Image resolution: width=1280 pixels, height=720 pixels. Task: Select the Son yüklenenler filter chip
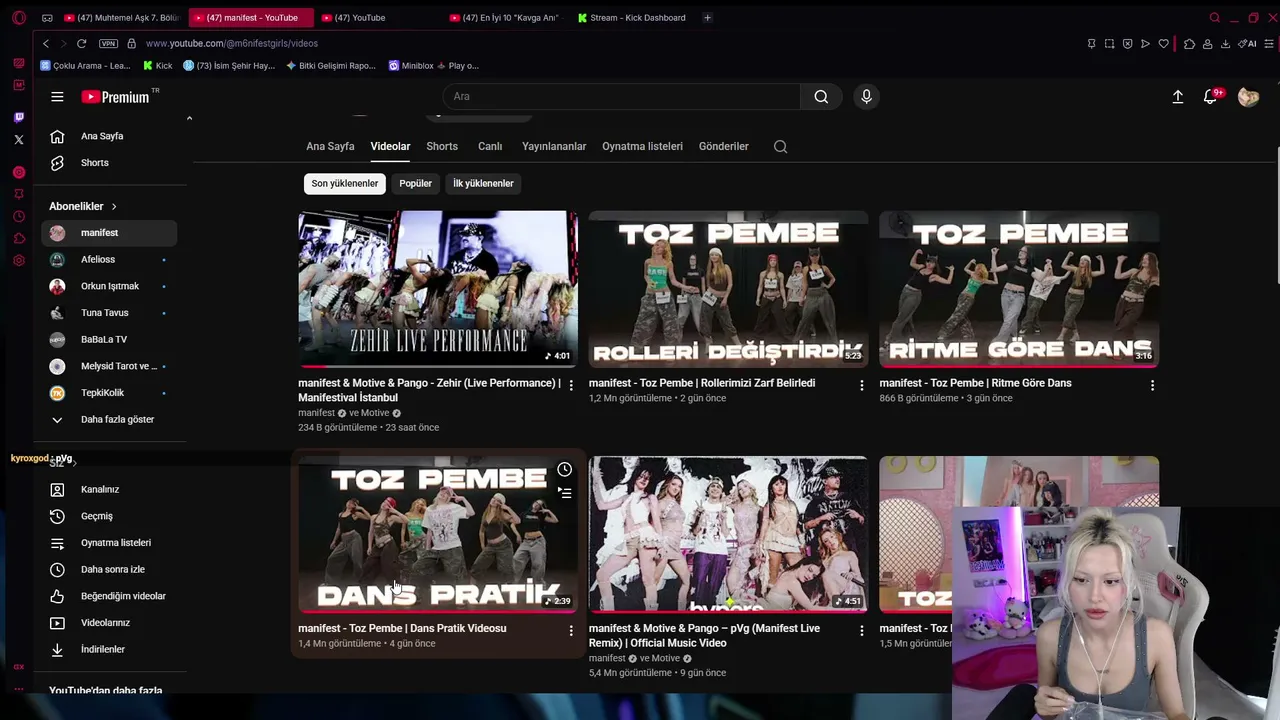click(345, 184)
